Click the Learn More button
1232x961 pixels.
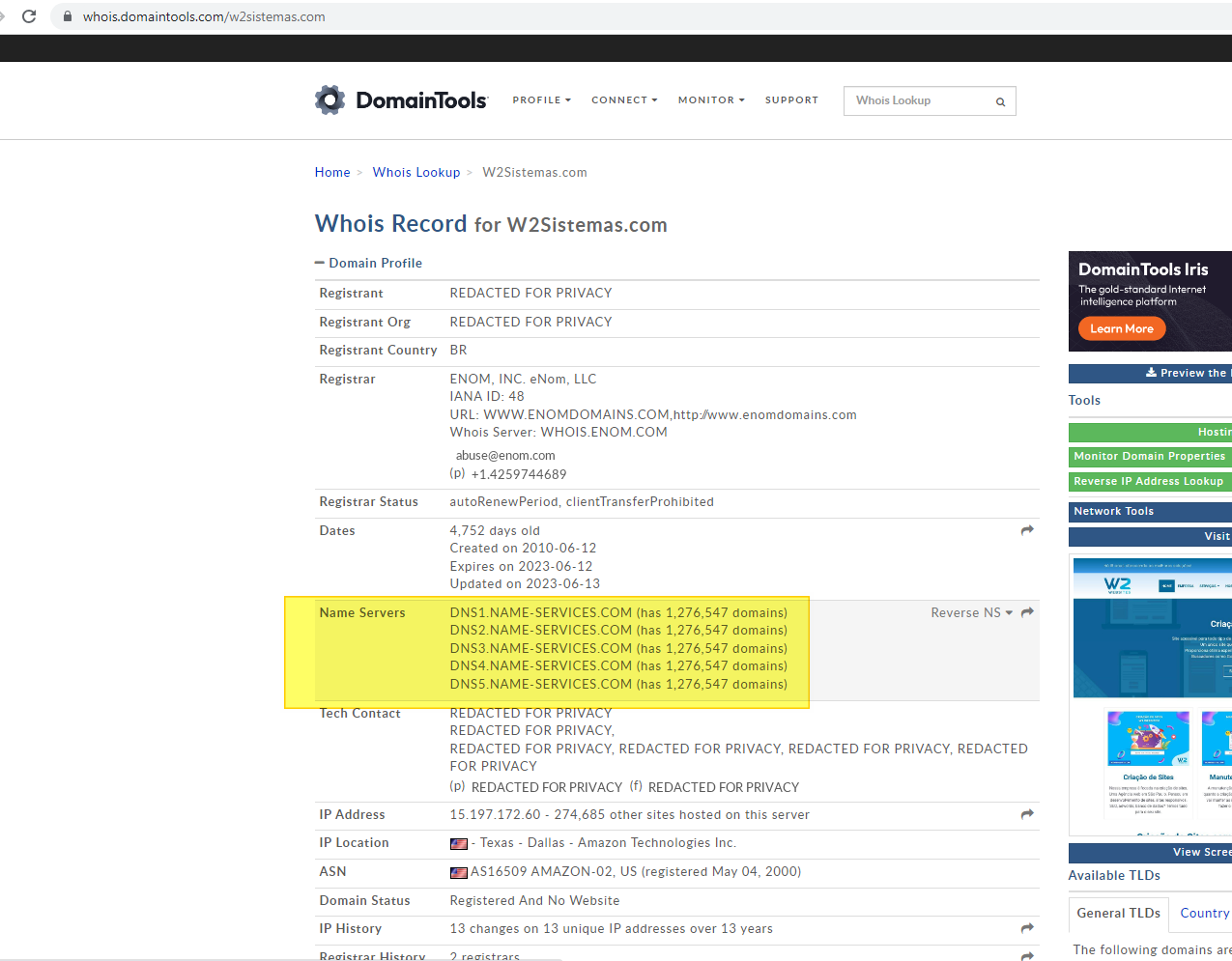(x=1122, y=328)
